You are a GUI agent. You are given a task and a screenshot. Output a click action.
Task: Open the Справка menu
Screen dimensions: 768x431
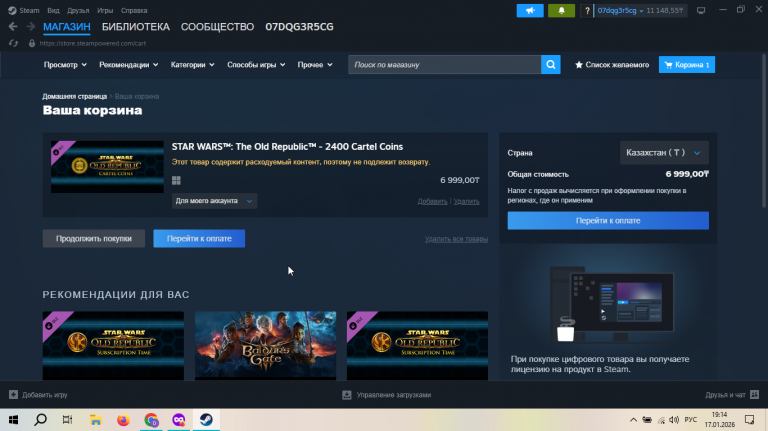tap(134, 10)
